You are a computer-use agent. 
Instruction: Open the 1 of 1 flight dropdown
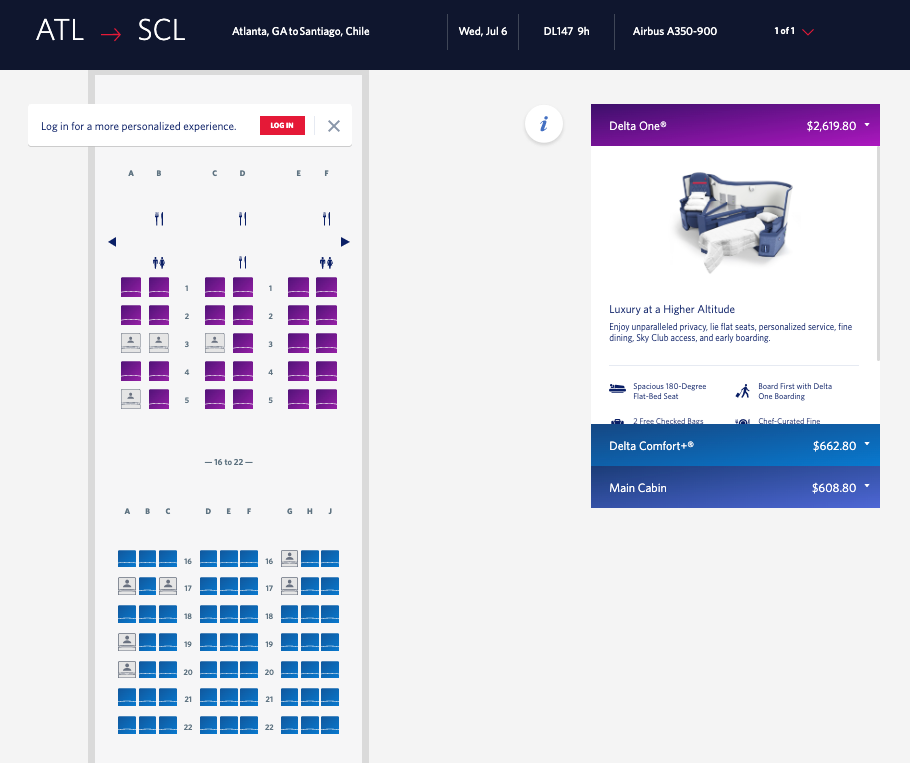tap(807, 32)
